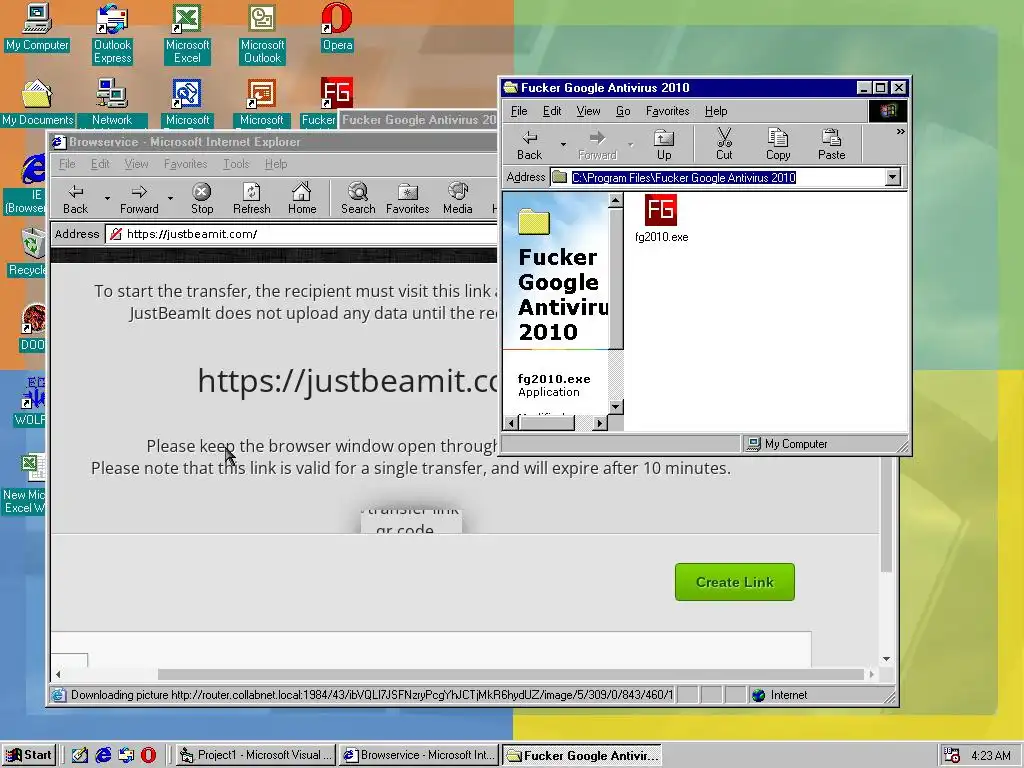Screen dimensions: 1024x768
Task: Click scroll right arrow in explorer left pane
Action: pyautogui.click(x=600, y=423)
